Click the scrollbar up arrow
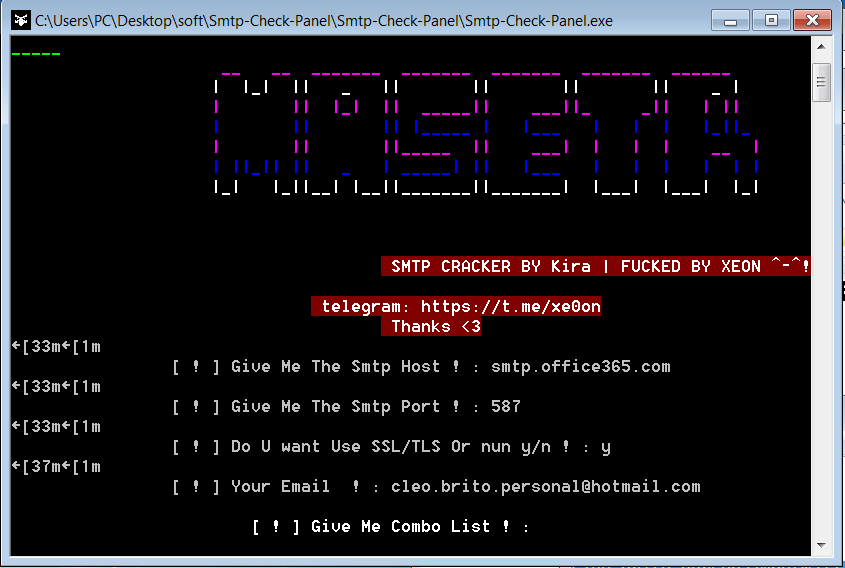Viewport: 845px width, 568px height. [x=821, y=46]
